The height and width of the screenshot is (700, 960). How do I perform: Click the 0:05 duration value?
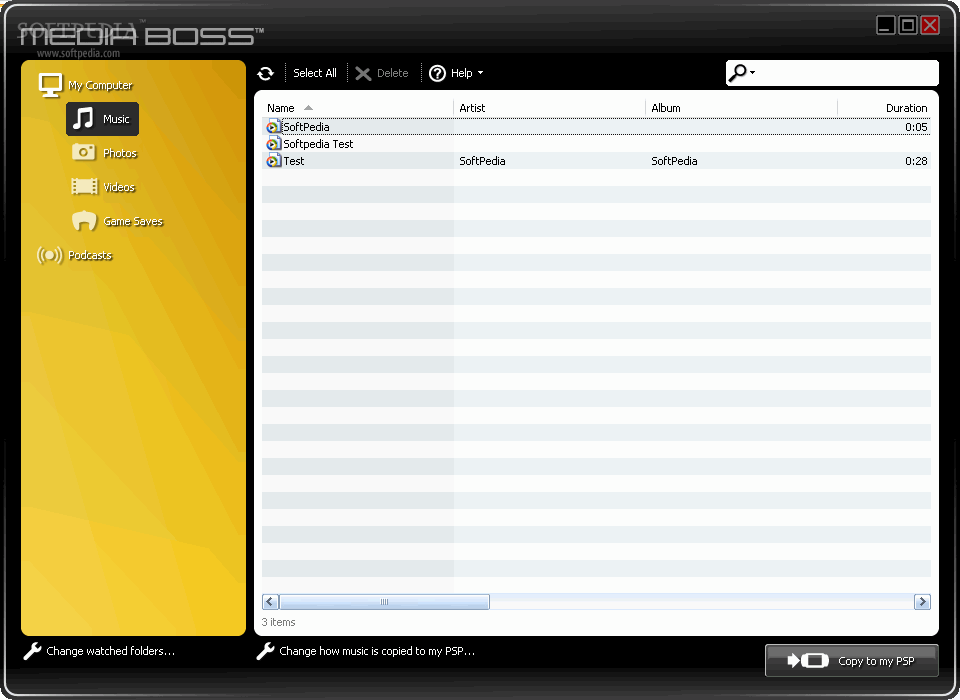[x=917, y=127]
